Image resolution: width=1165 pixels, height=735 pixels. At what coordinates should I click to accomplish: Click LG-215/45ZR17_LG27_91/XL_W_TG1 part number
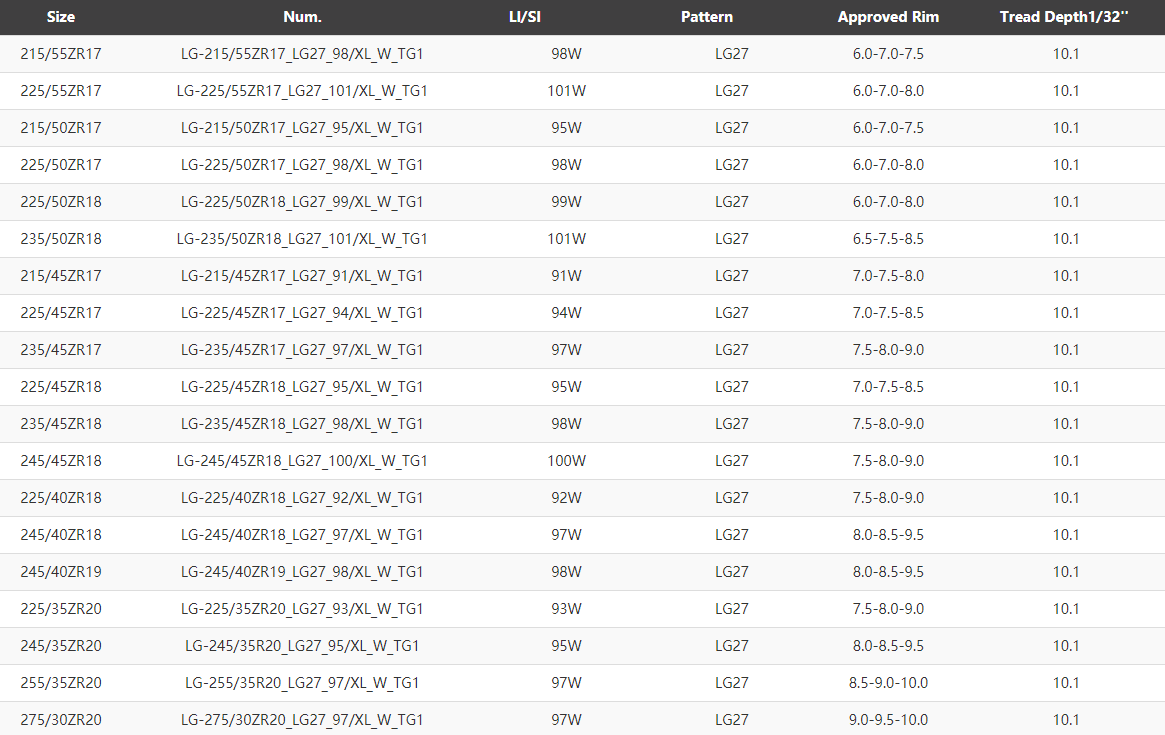pyautogui.click(x=302, y=276)
